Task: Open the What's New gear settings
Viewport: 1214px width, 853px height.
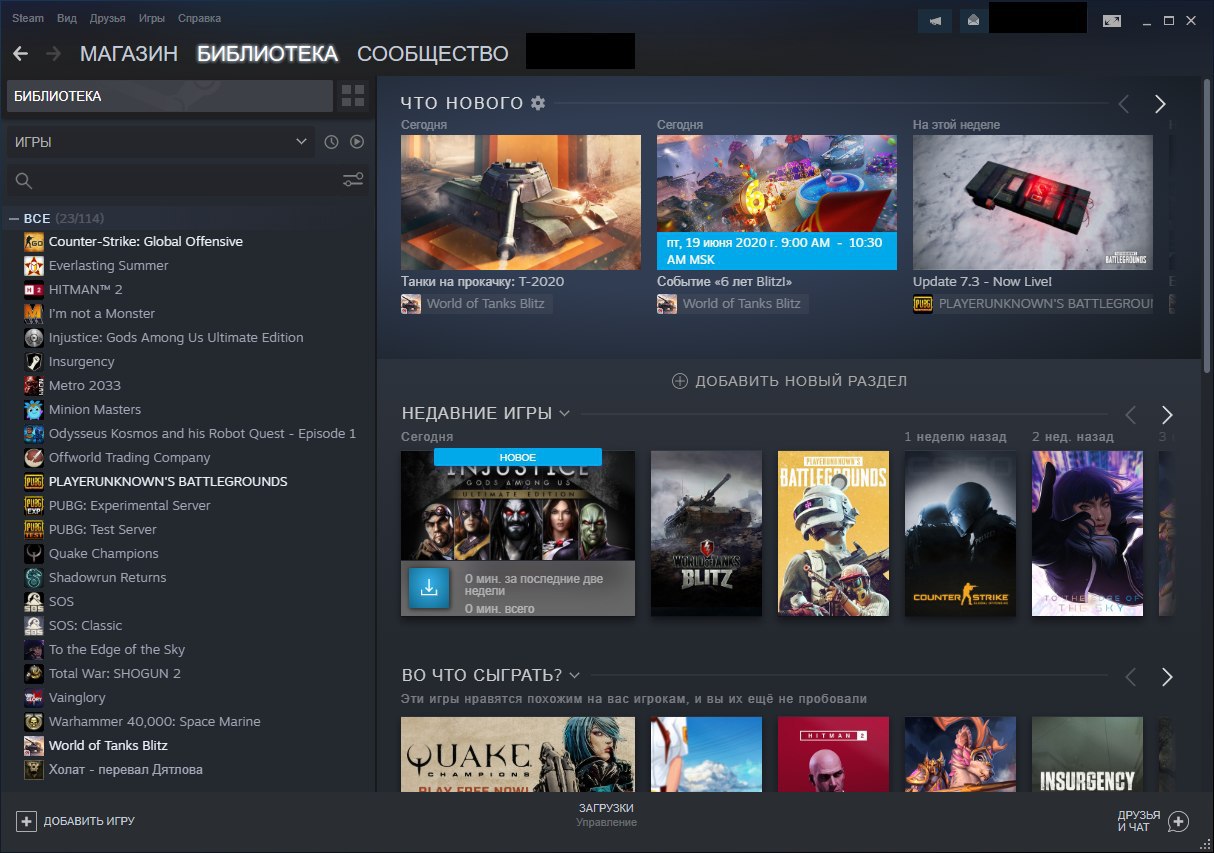Action: [538, 103]
